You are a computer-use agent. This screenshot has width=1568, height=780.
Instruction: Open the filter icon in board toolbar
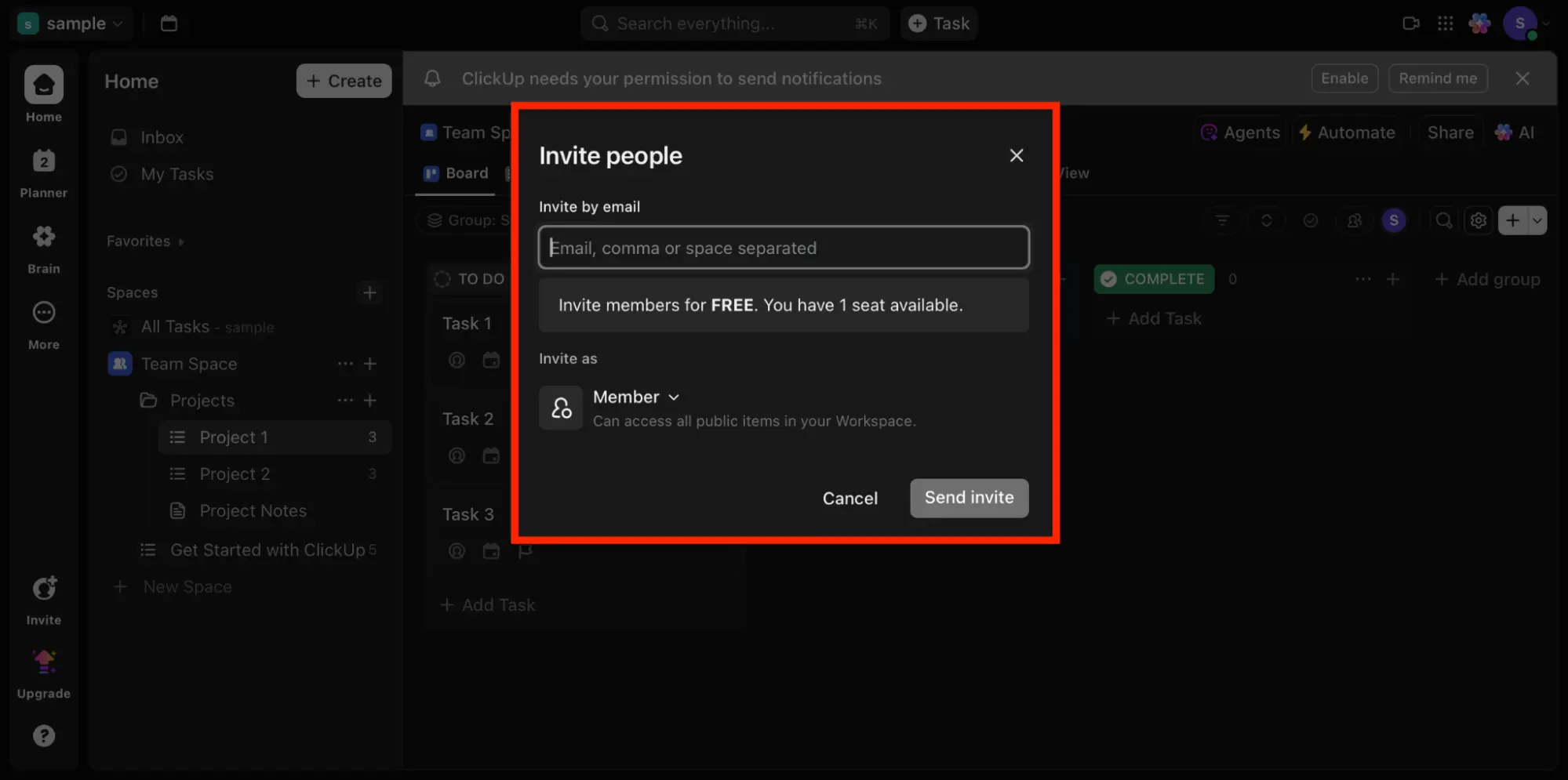1222,220
